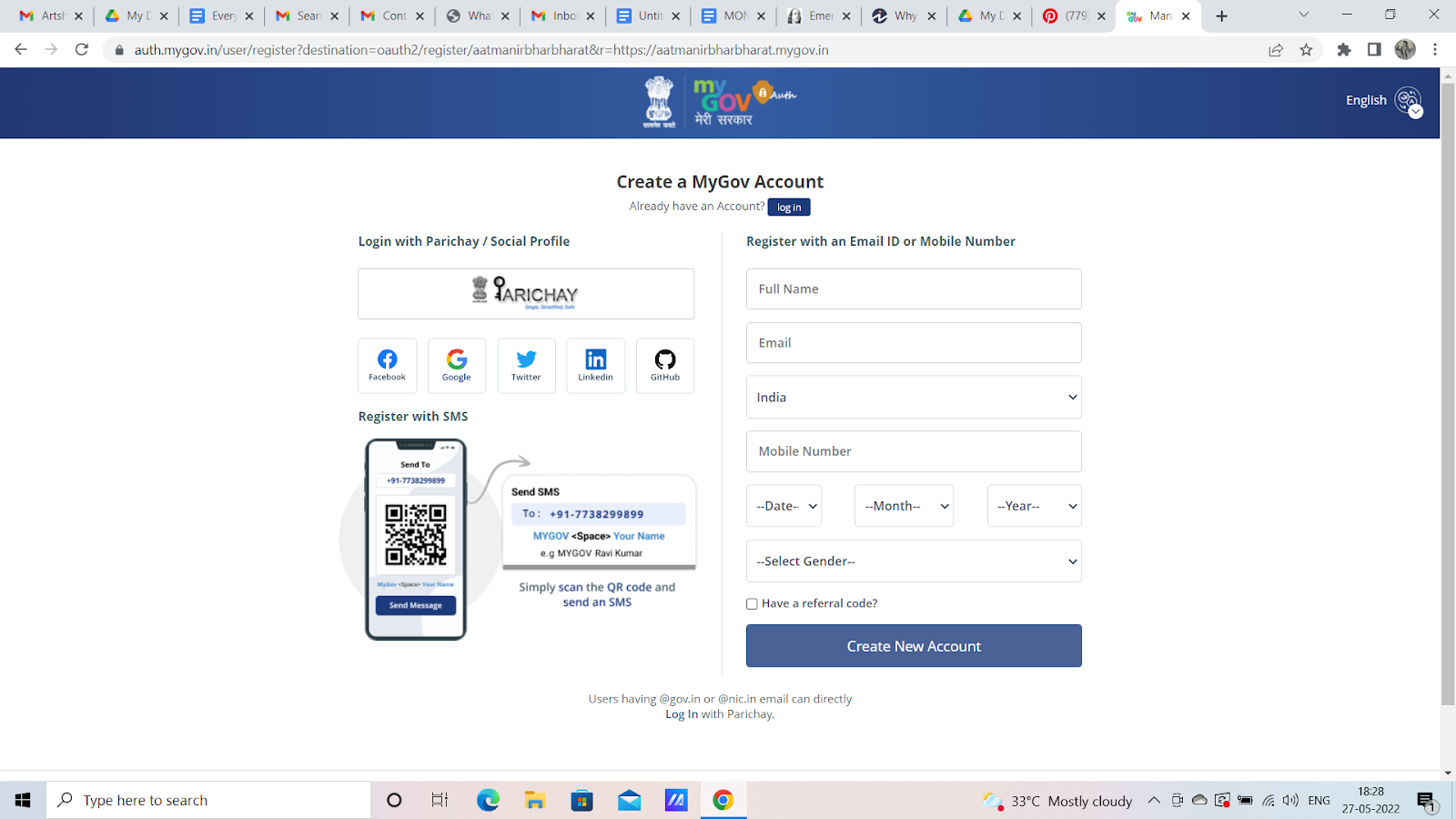Viewport: 1456px width, 819px height.
Task: Switch to the 'Why' browser tab
Action: click(905, 16)
